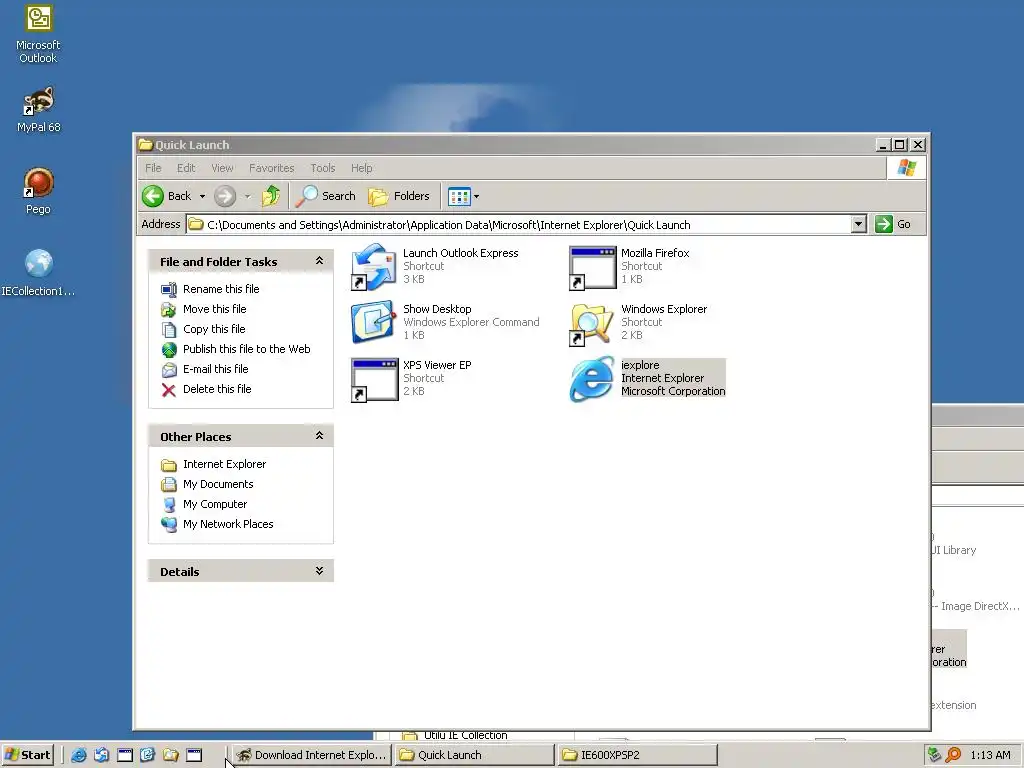
Task: Click the Windows flag logo in toolbar
Action: coord(906,168)
